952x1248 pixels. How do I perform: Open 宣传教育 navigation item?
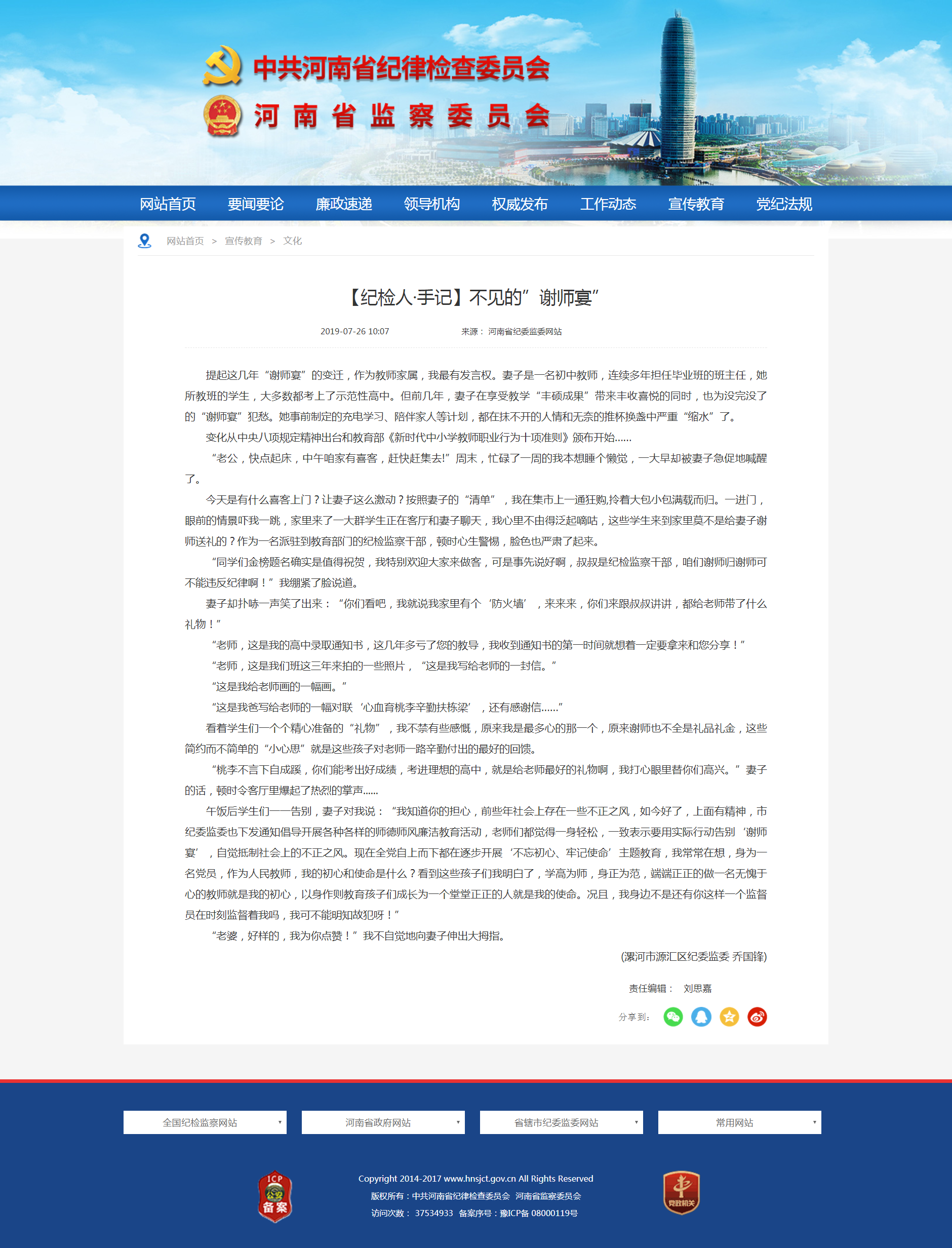pyautogui.click(x=696, y=204)
